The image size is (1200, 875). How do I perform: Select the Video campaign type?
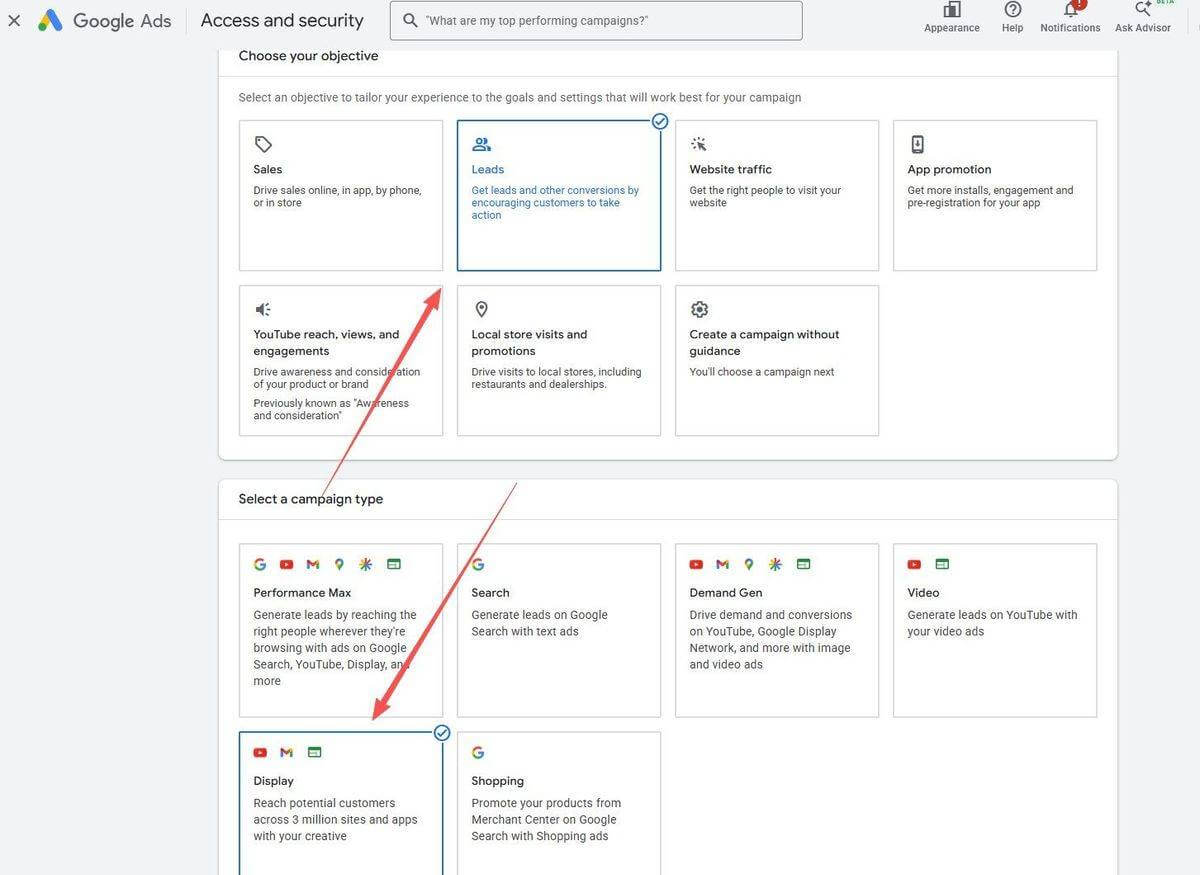pyautogui.click(x=995, y=631)
